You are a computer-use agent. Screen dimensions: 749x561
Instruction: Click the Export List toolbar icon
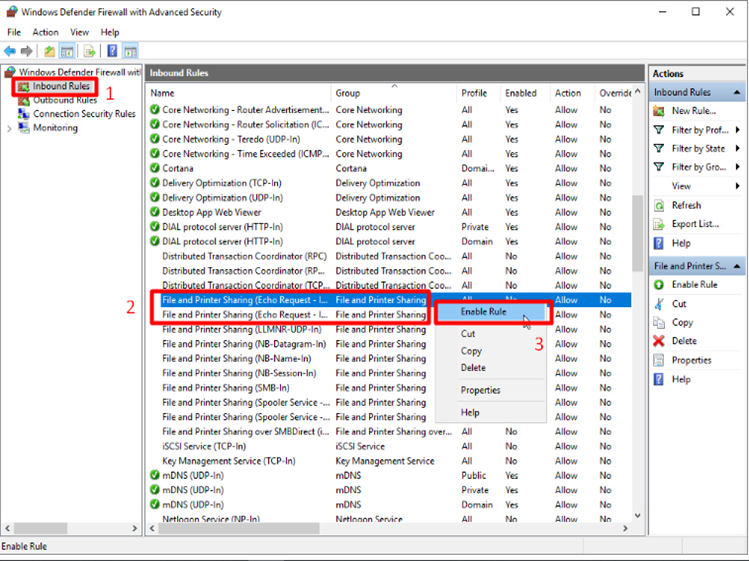pyautogui.click(x=89, y=51)
